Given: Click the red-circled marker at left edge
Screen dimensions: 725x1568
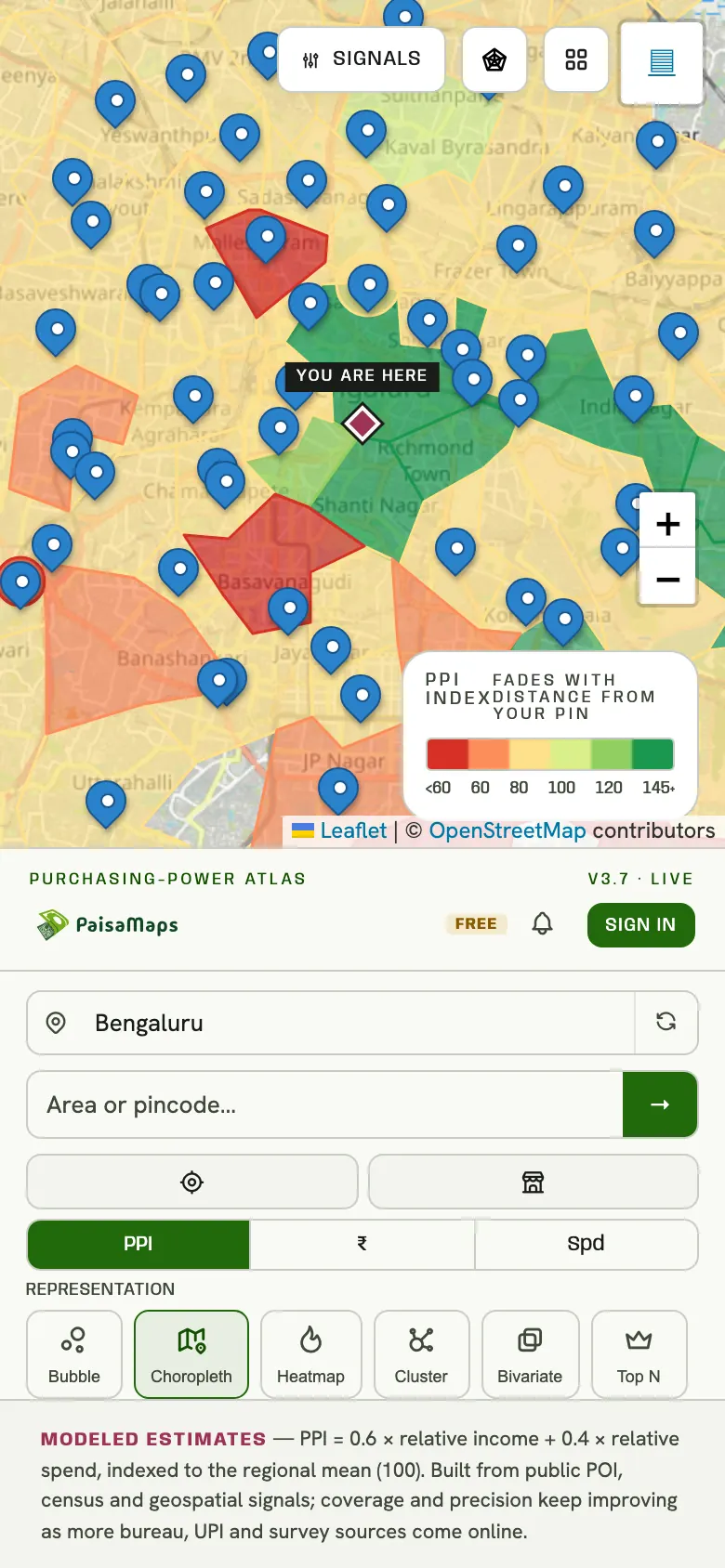Looking at the screenshot, I should pyautogui.click(x=20, y=584).
